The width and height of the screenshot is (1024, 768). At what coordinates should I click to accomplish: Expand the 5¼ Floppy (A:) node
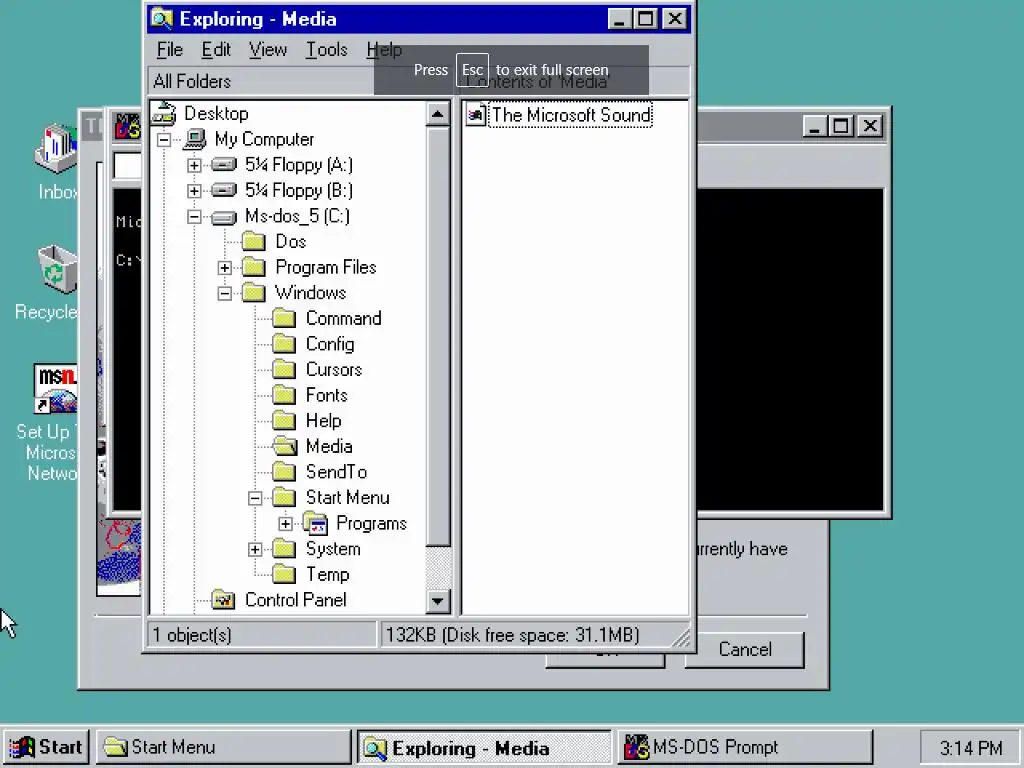pos(194,165)
